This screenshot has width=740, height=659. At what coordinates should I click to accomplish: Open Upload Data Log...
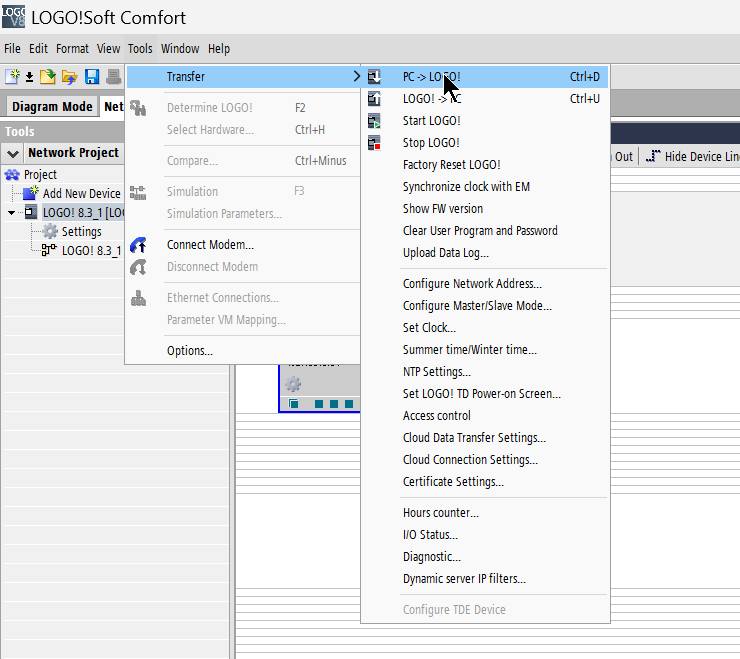[x=485, y=253]
